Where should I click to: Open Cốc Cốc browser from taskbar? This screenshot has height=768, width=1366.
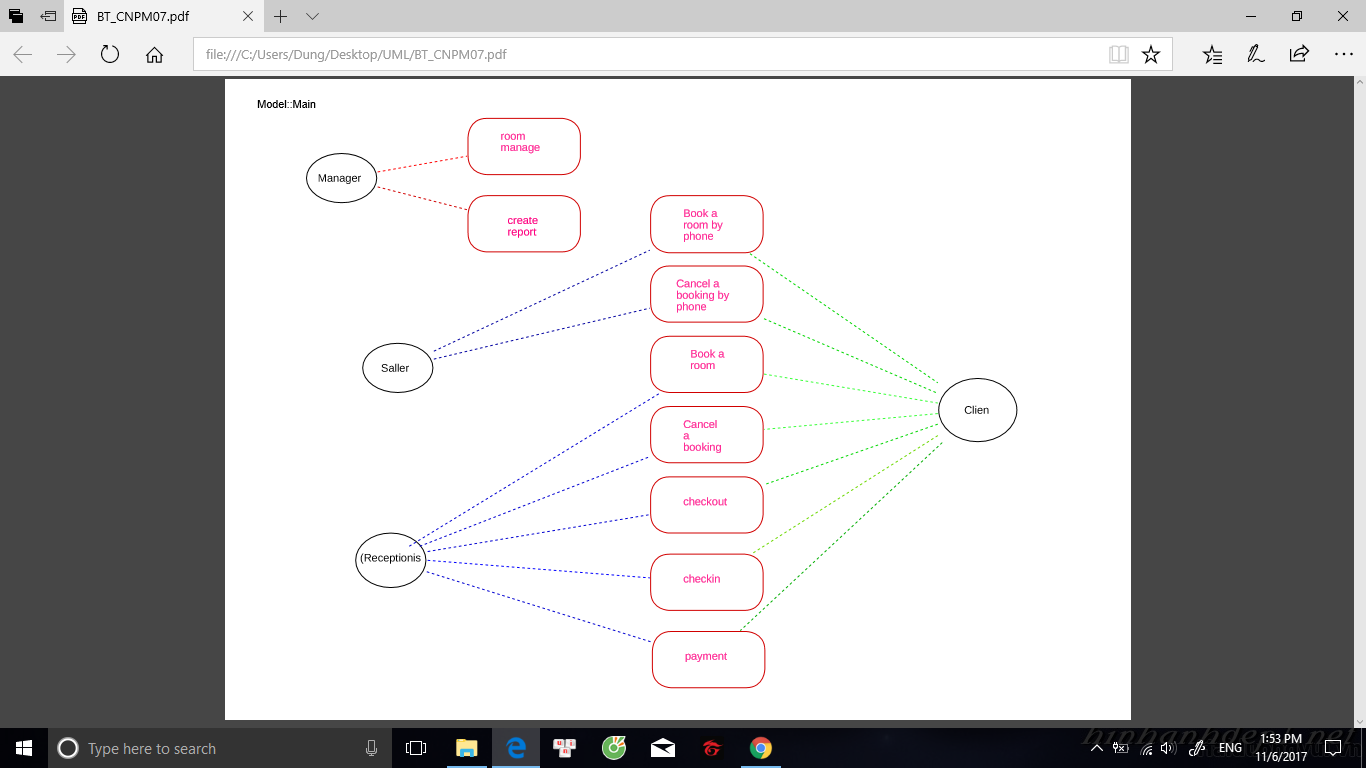pyautogui.click(x=613, y=748)
